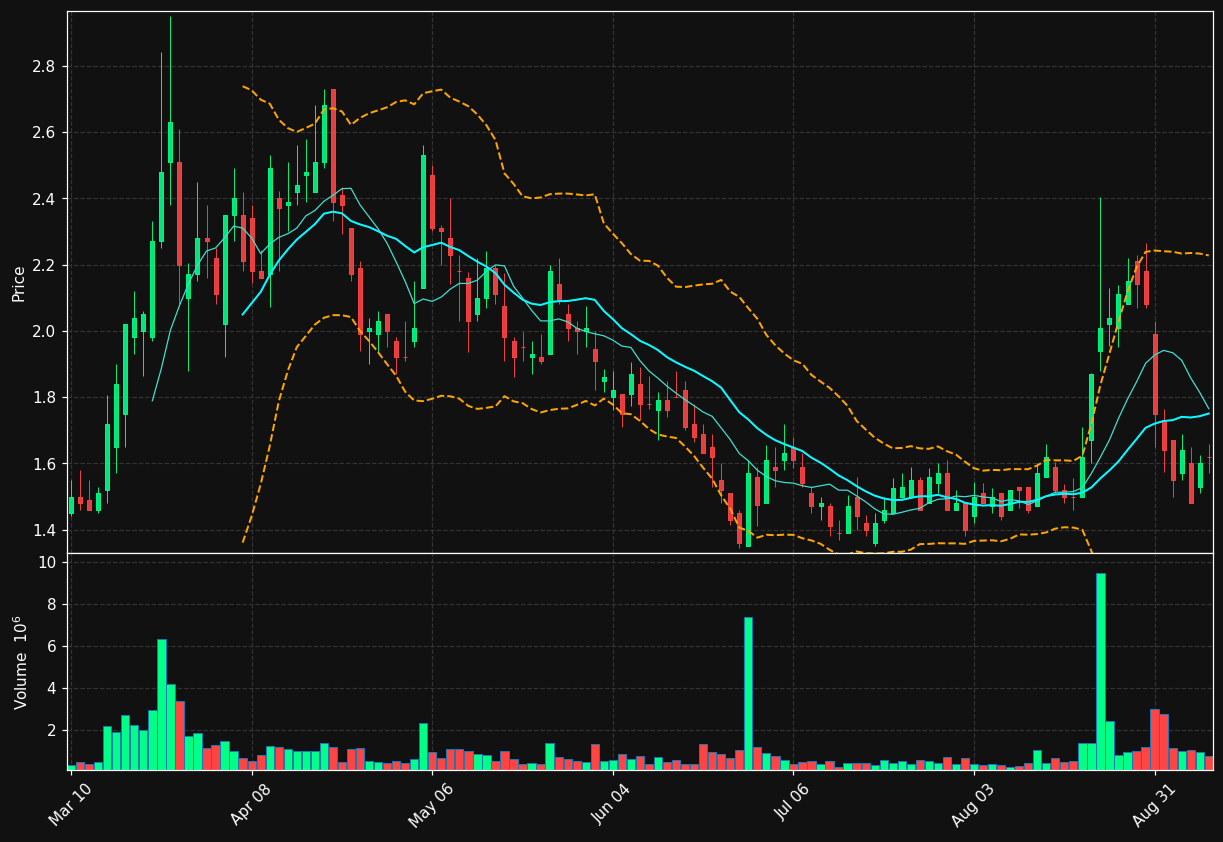
Task: Click the 4 volume axis label
Action: click(50, 689)
